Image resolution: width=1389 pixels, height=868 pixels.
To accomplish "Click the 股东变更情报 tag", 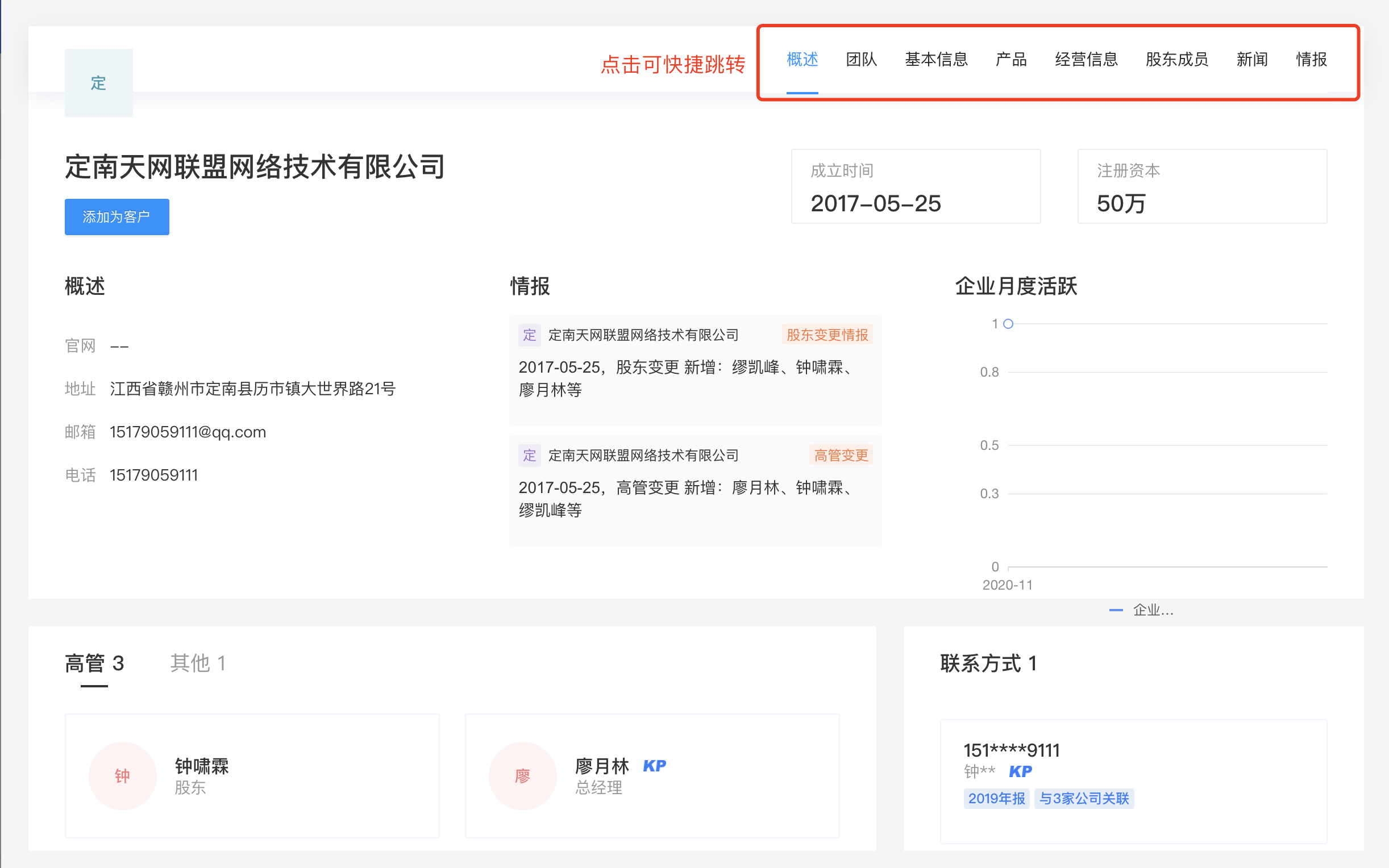I will pyautogui.click(x=827, y=335).
